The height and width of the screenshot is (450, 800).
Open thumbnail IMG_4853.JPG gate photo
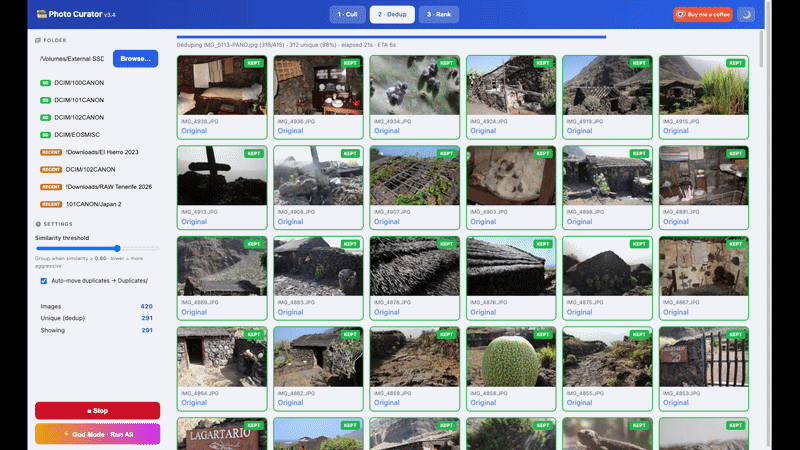pos(704,357)
